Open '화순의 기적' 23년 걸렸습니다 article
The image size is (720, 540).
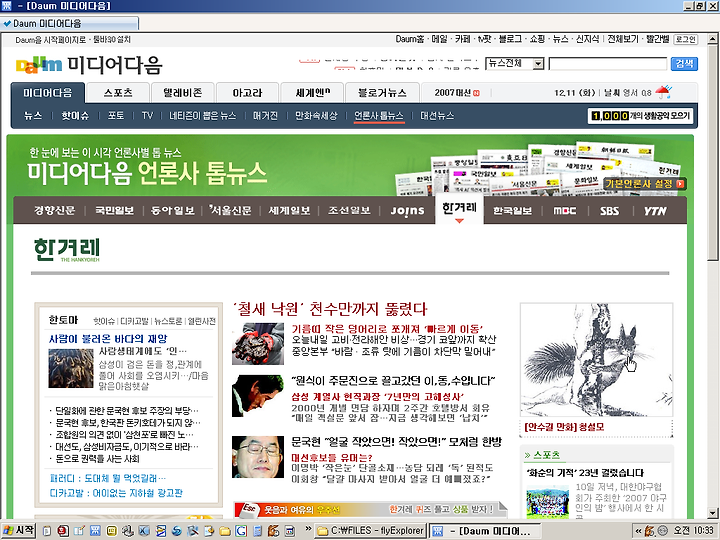[x=585, y=473]
